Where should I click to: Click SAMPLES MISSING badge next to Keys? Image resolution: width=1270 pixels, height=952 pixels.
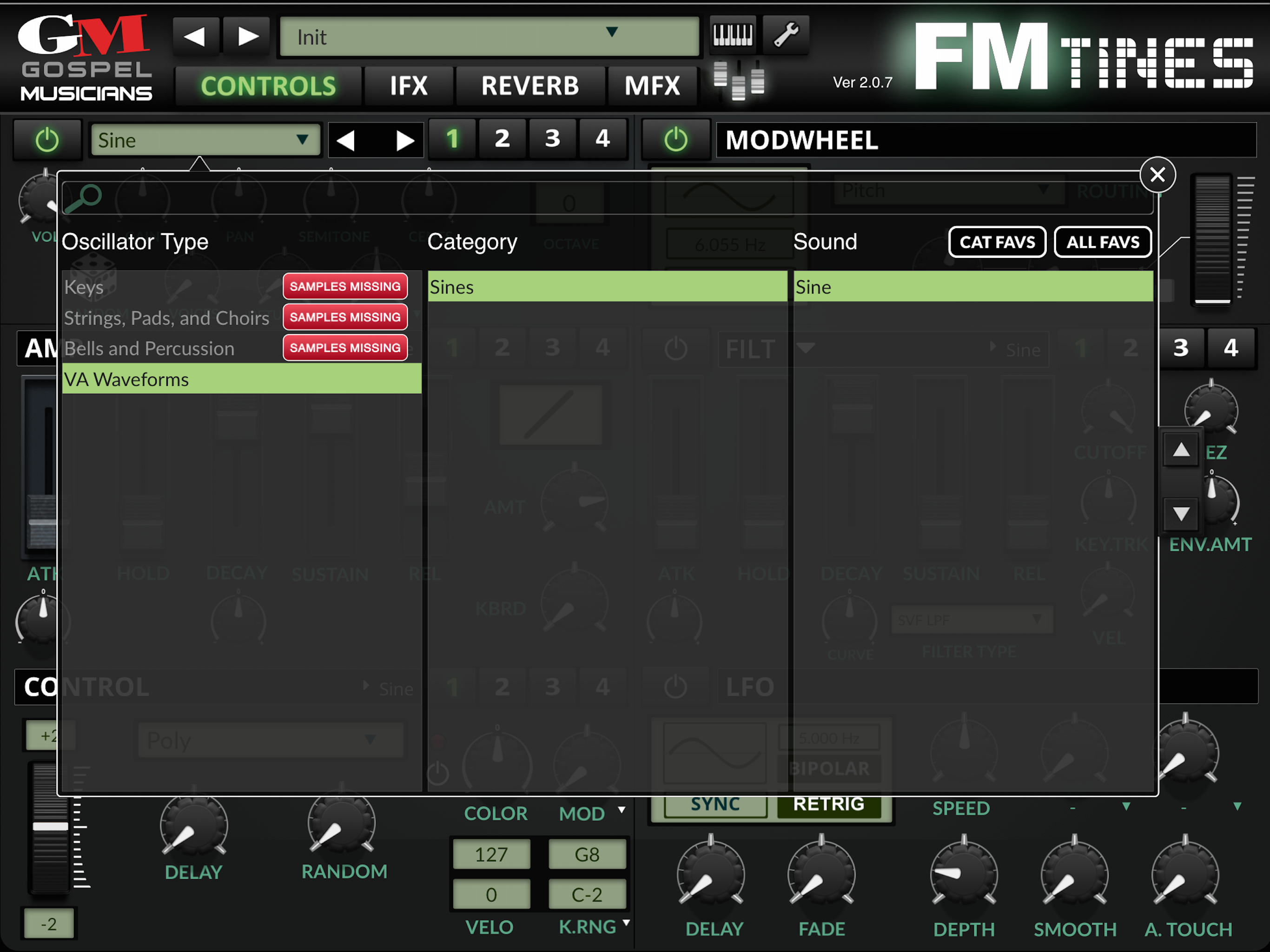[x=345, y=286]
